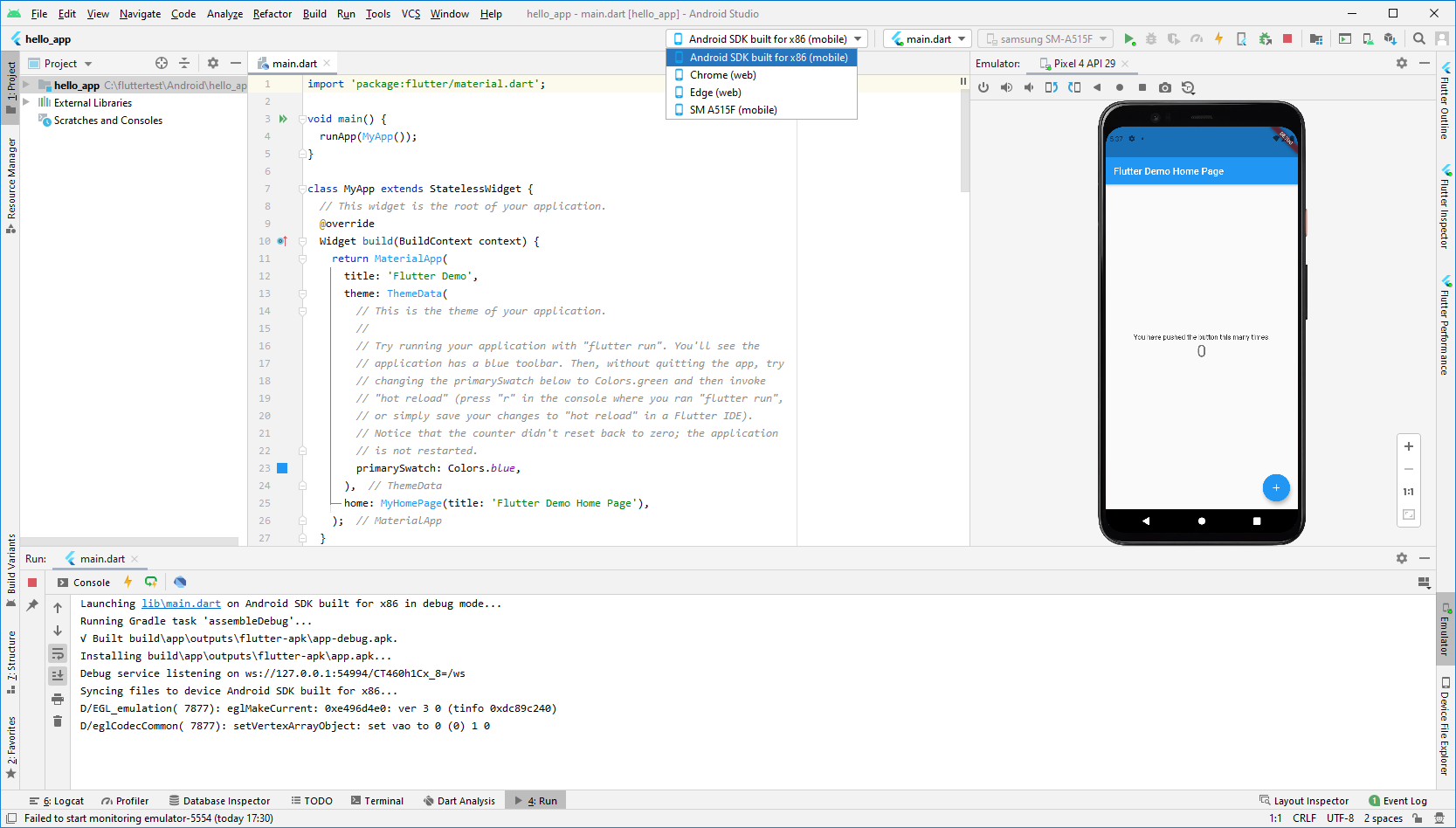Open the Tools menu
Image resolution: width=1456 pixels, height=828 pixels.
coord(378,14)
